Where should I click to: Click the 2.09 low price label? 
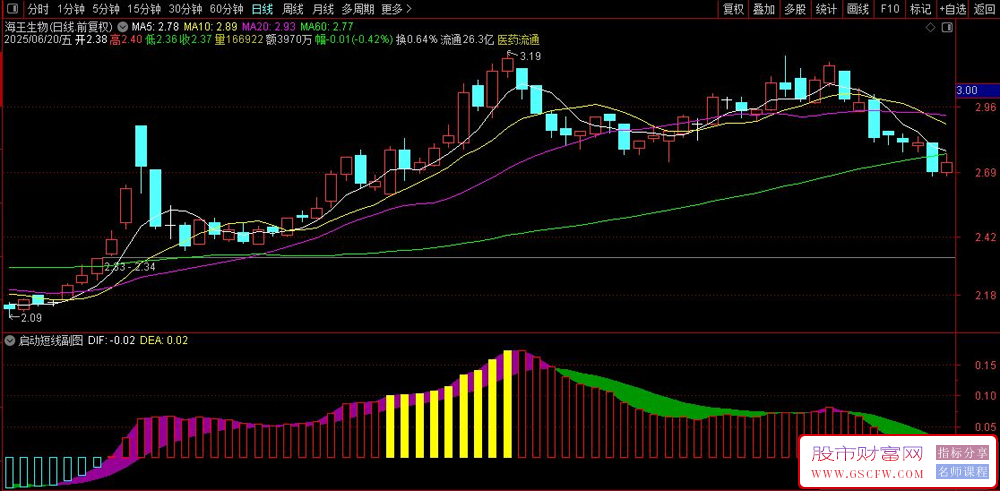point(31,316)
